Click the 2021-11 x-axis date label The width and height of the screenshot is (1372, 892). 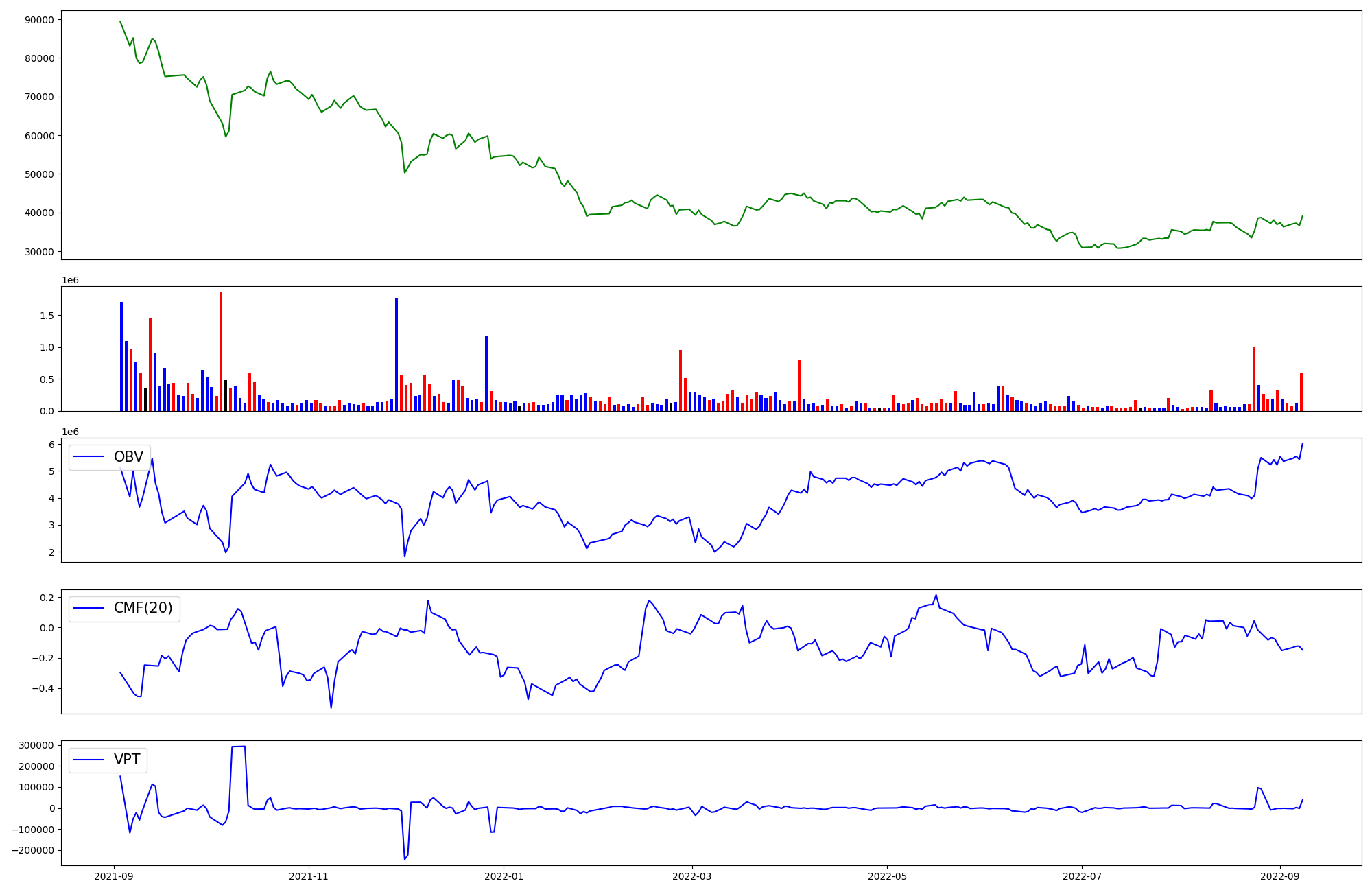(x=309, y=876)
